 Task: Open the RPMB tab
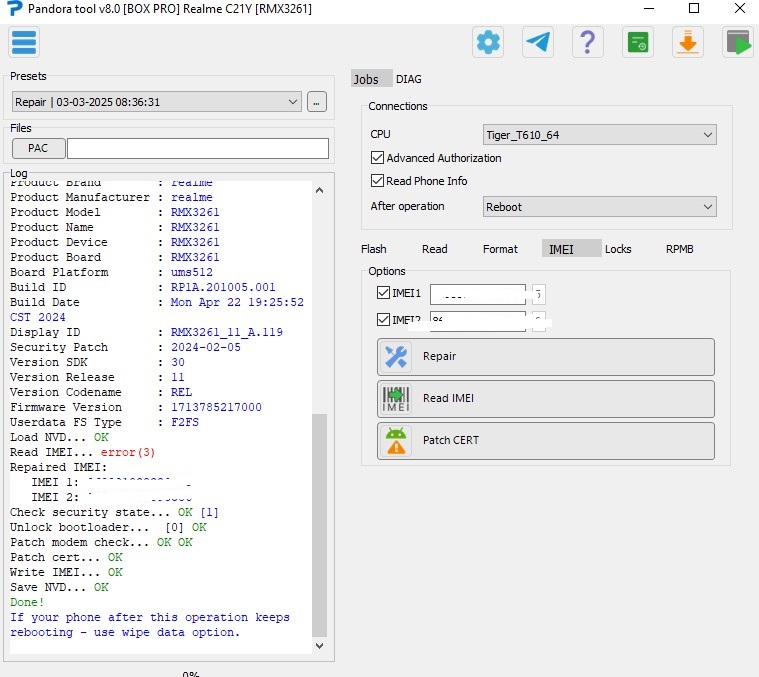[679, 249]
